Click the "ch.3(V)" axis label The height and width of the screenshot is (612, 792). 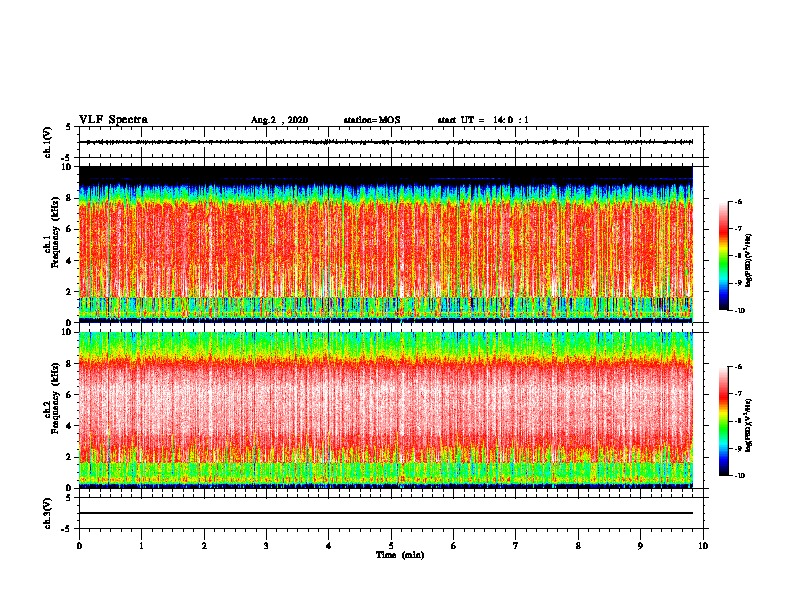(48, 513)
